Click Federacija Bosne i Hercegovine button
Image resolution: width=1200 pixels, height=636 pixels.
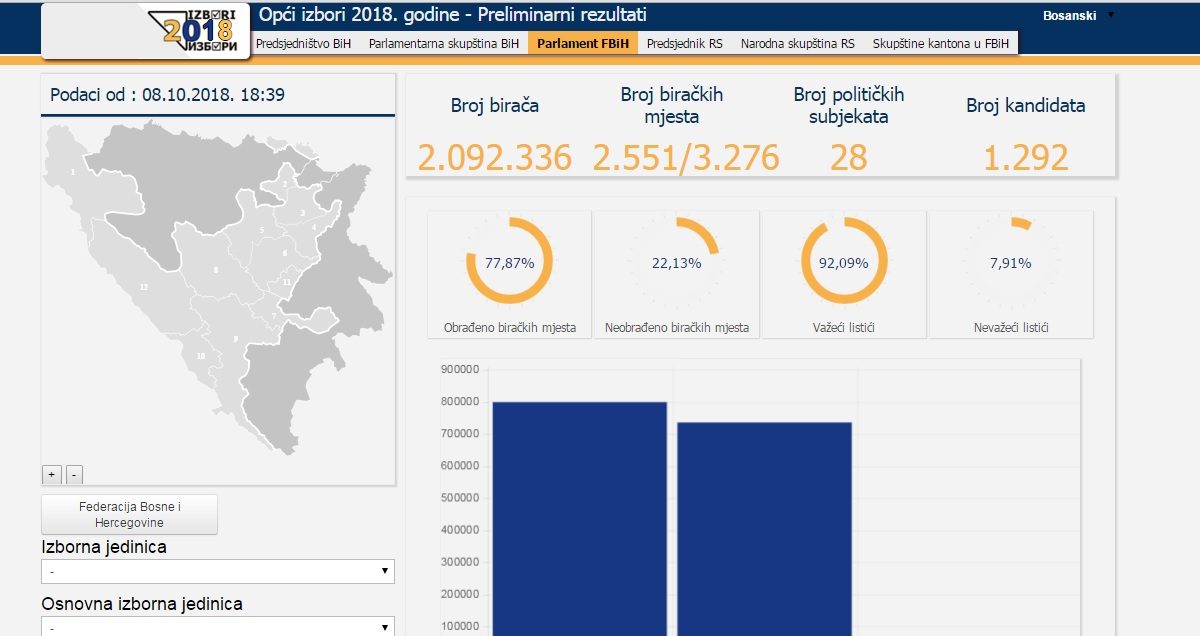tap(129, 515)
